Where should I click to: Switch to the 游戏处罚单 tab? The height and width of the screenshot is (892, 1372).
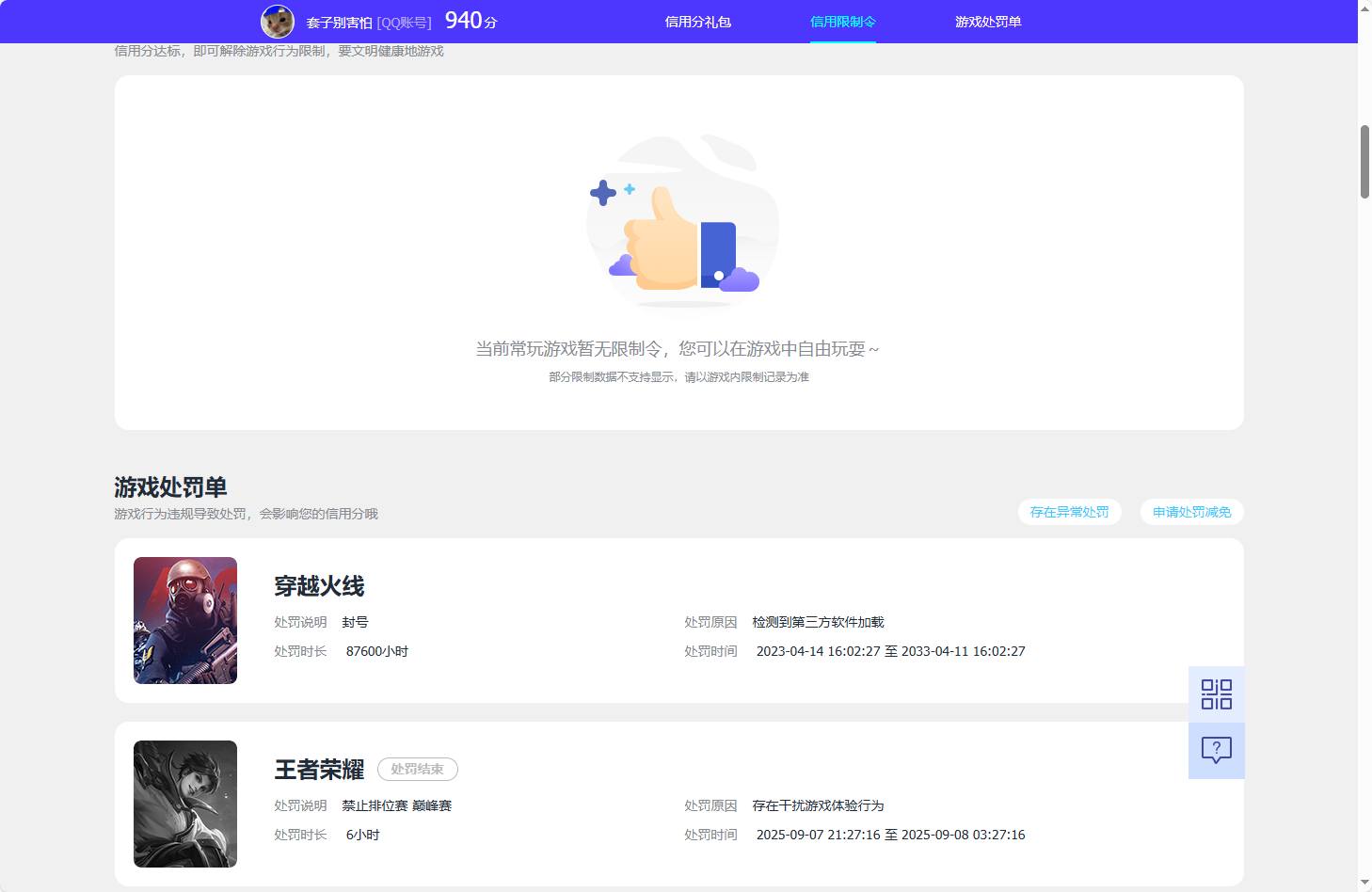click(987, 21)
